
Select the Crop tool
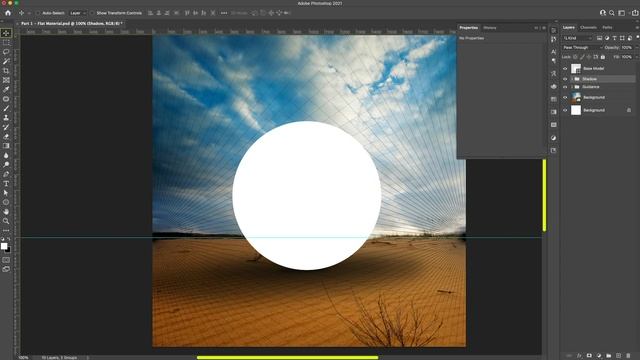tap(6, 71)
